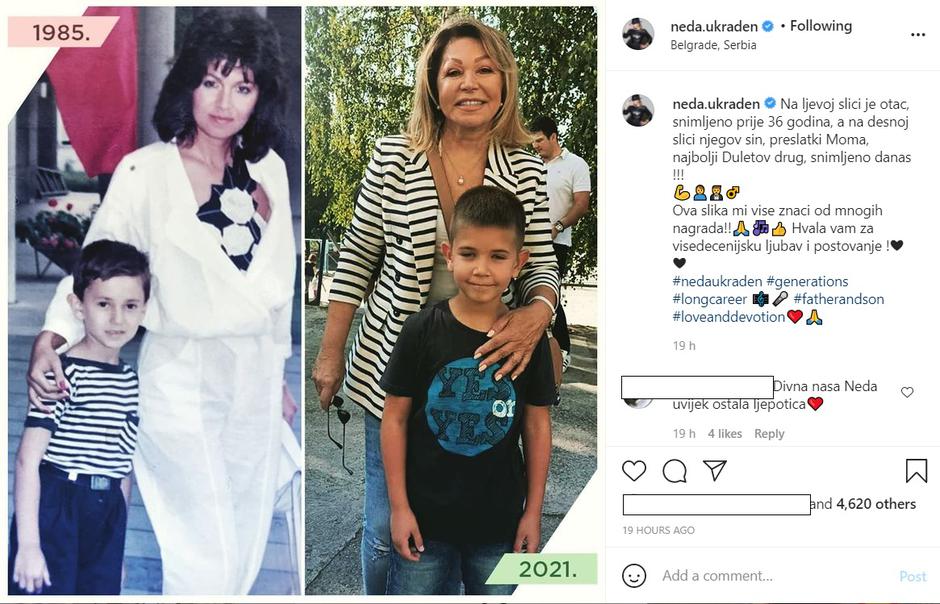Open the #loveanddevotion hashtag

pyautogui.click(x=728, y=317)
